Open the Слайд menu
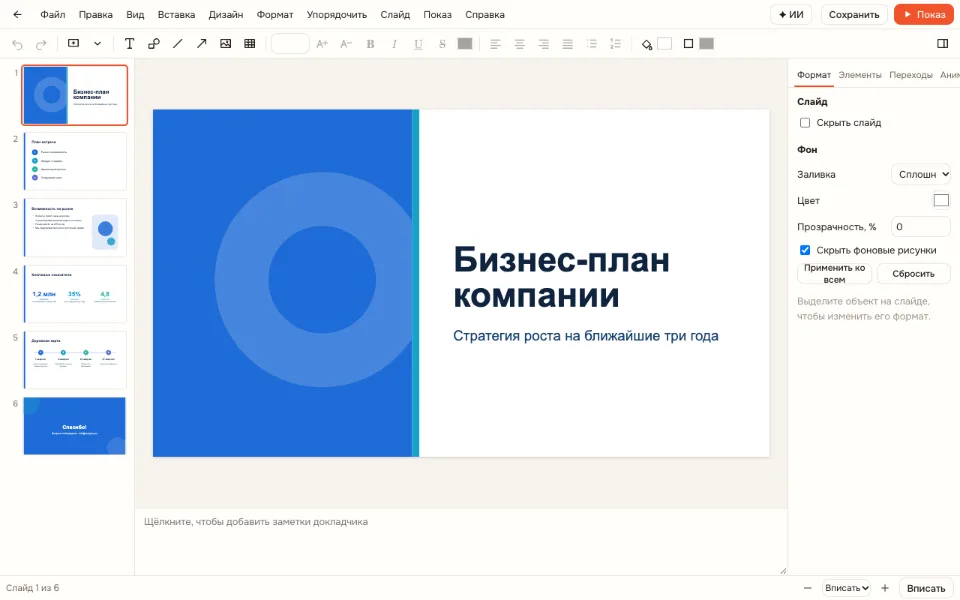 [395, 15]
